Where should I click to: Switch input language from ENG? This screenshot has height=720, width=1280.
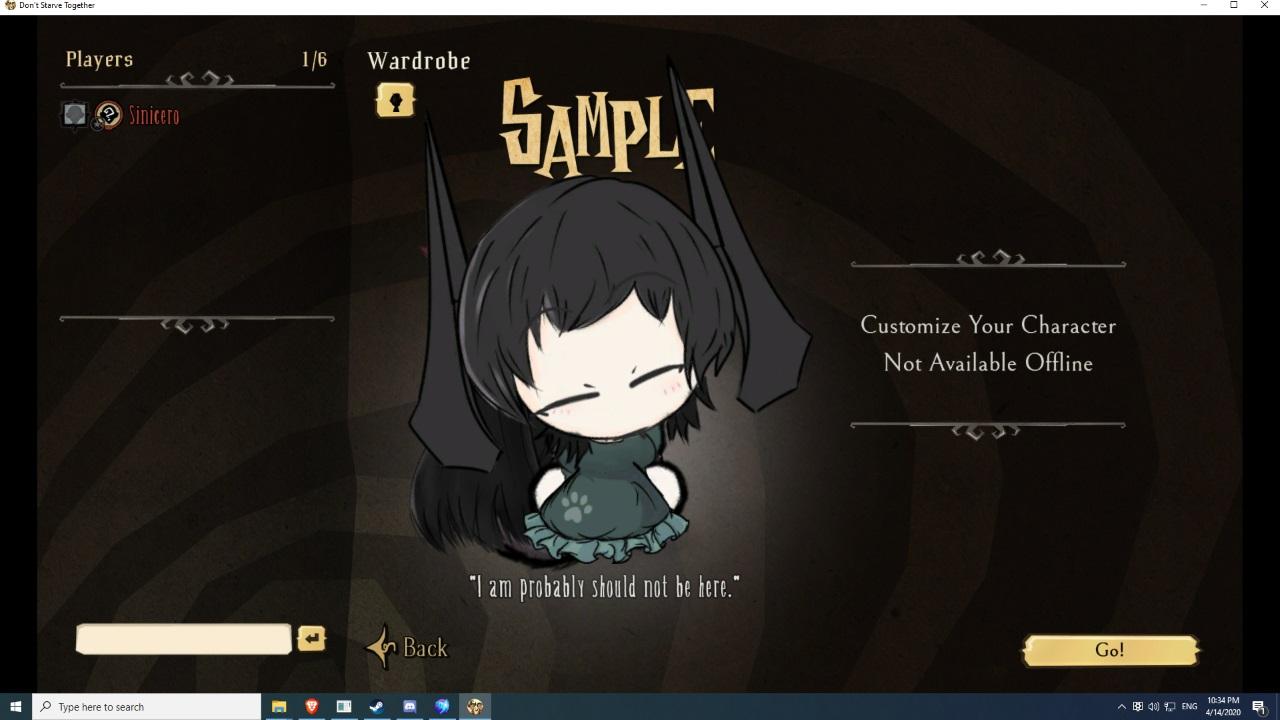tap(1189, 707)
